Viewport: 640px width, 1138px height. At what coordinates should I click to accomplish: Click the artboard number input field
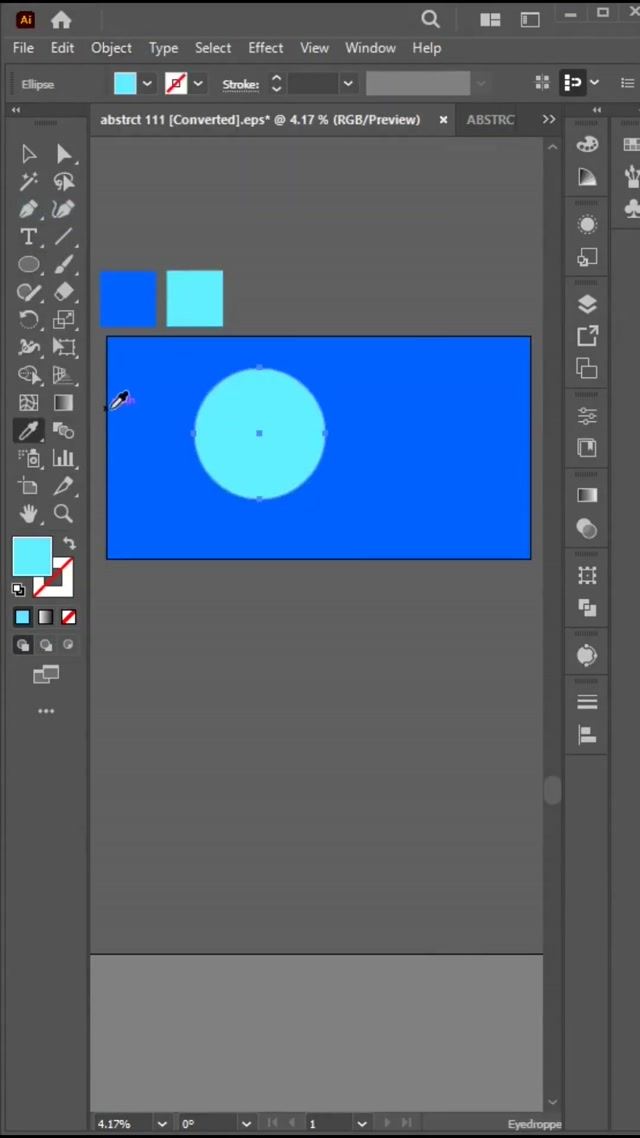328,1124
